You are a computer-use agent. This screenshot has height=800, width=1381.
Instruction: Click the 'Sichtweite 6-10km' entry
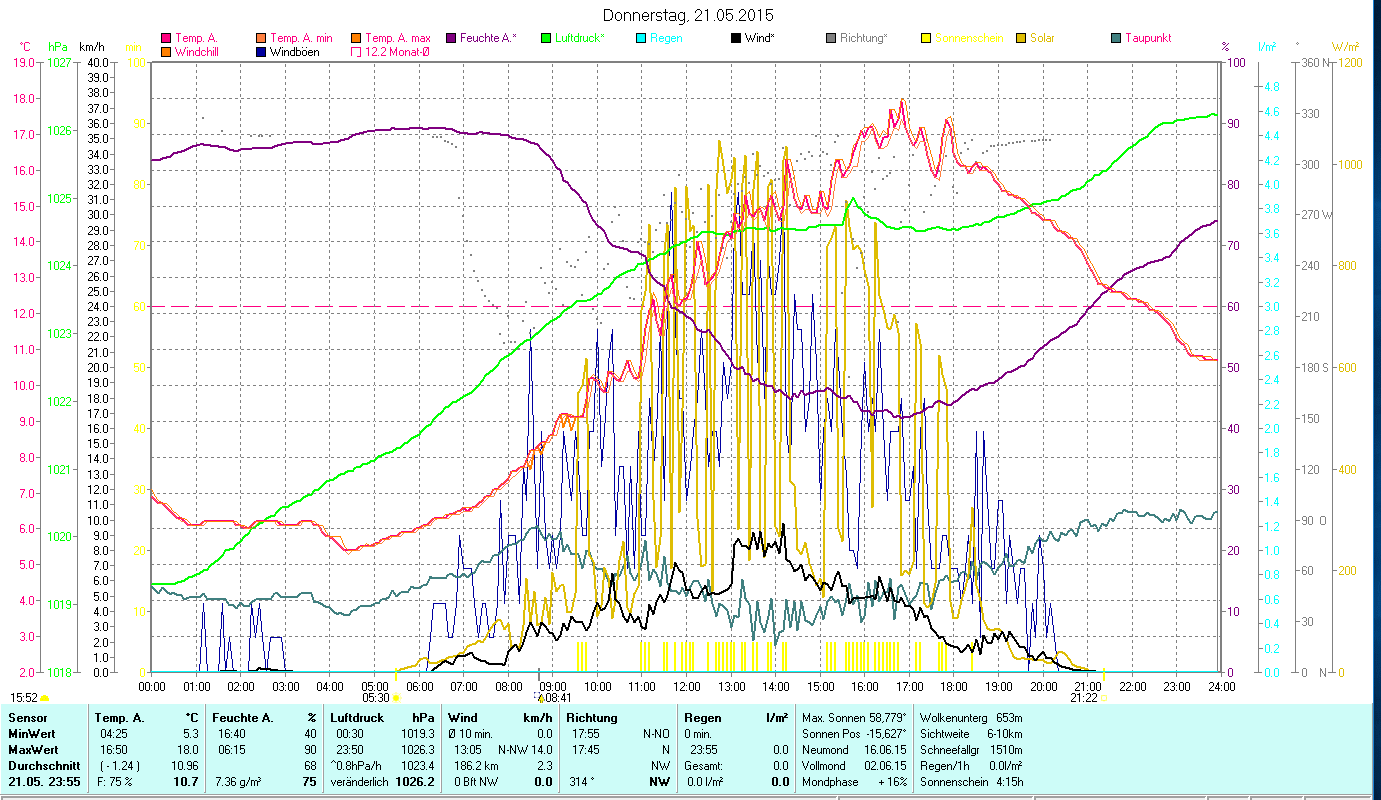970,734
